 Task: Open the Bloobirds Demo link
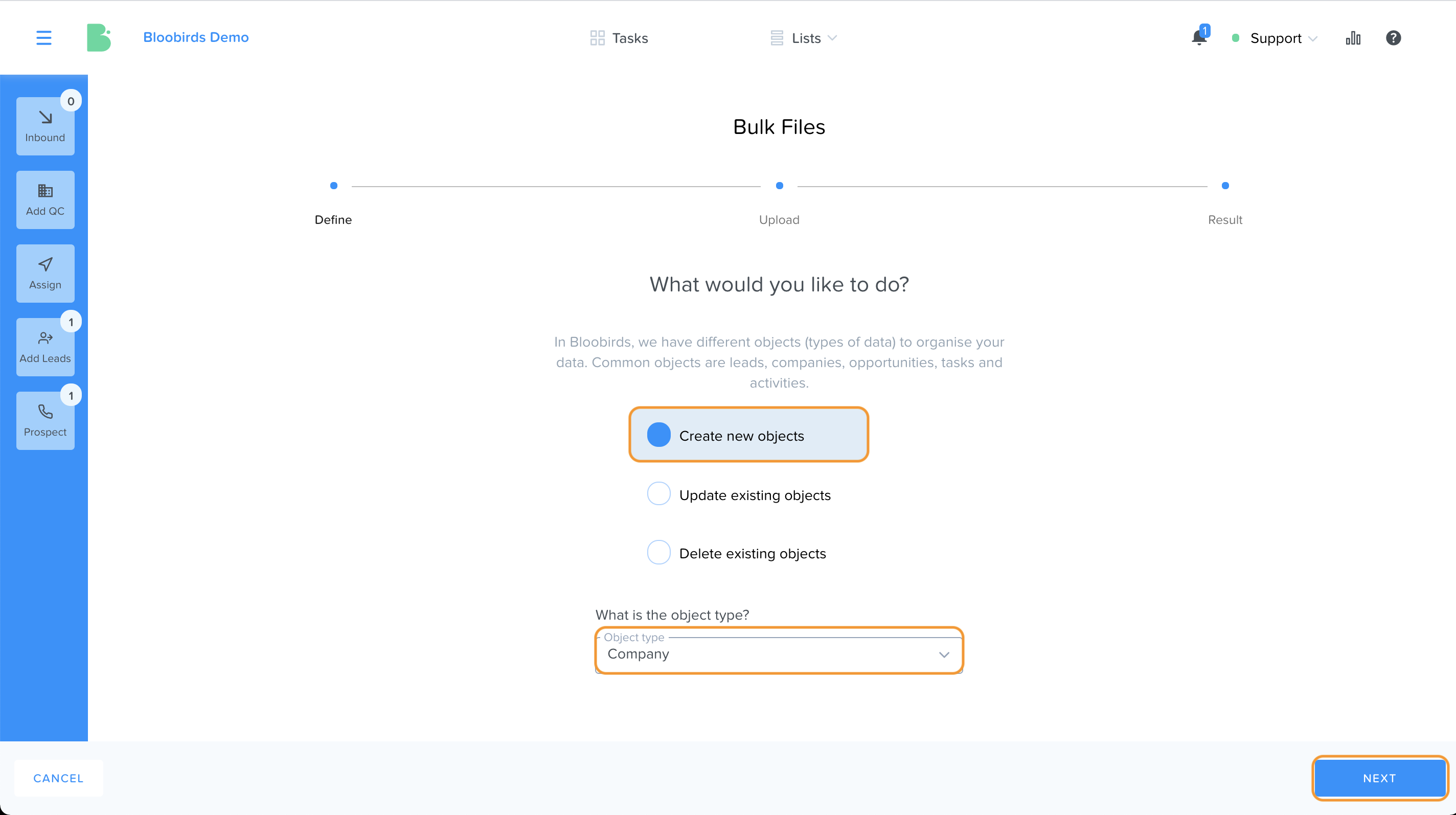[x=196, y=37]
